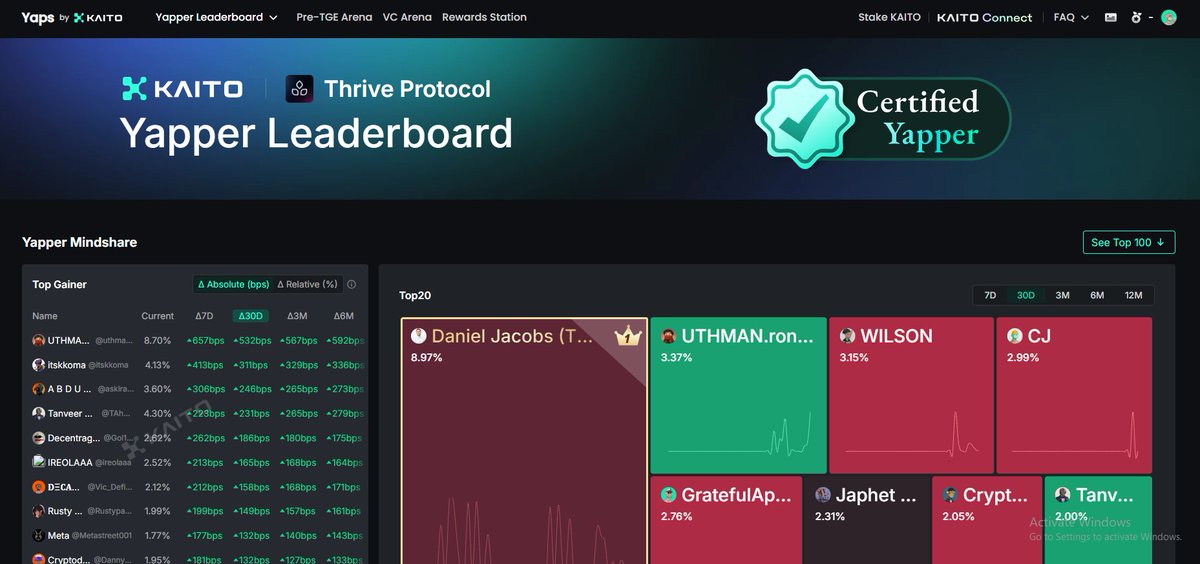Click Tanveer avatar in Top Gainer list
The width and height of the screenshot is (1200, 564).
39,413
